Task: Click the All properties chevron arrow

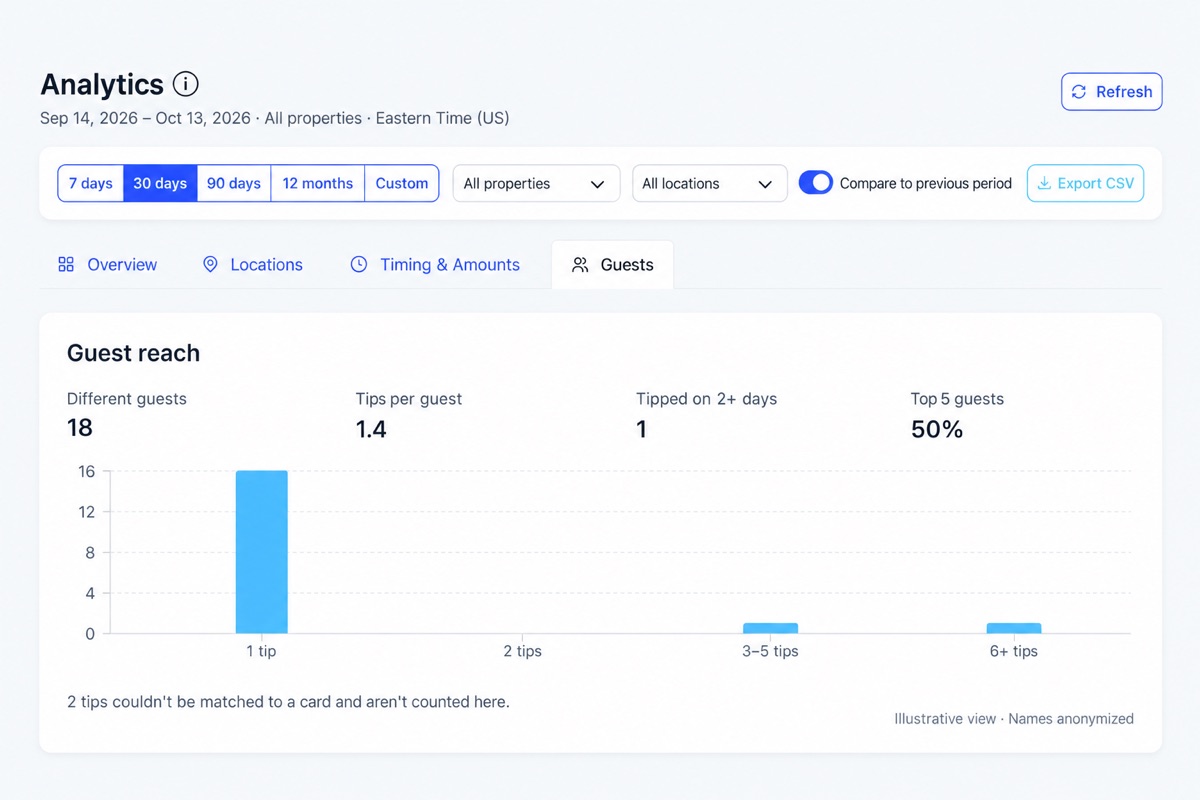Action: click(x=598, y=185)
